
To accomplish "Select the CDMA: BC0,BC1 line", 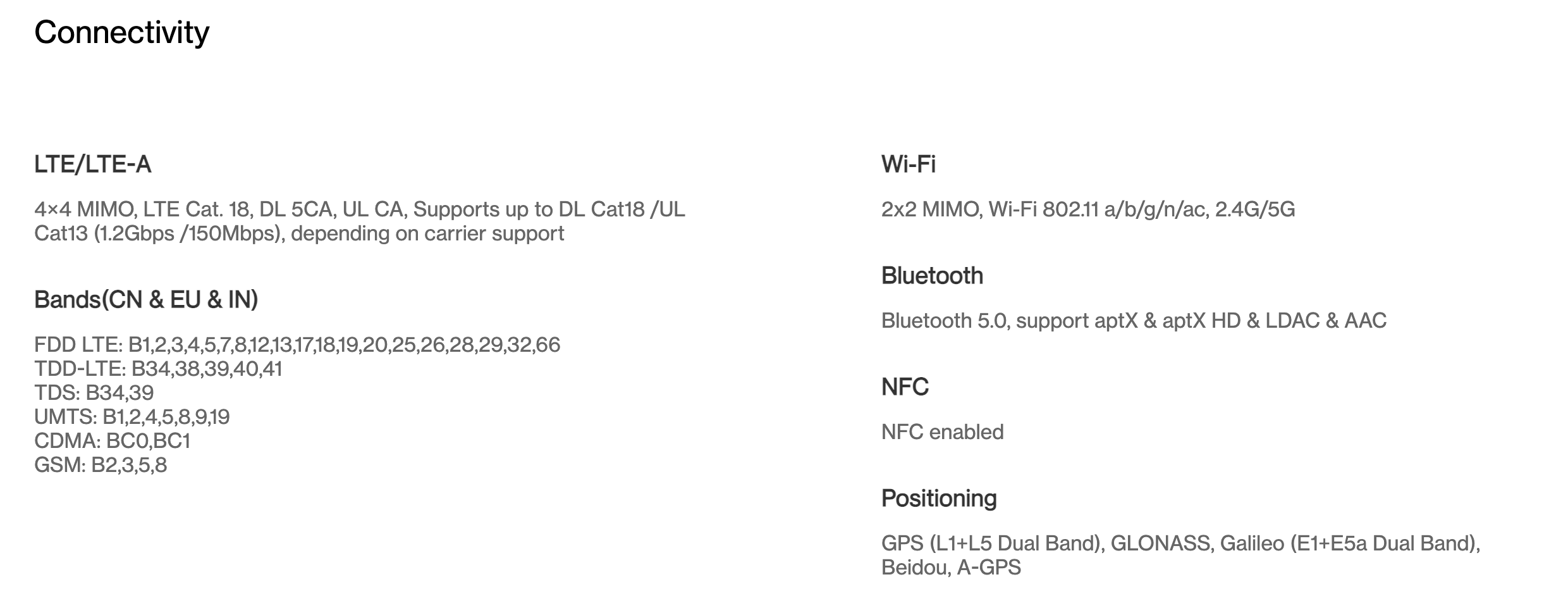I will [112, 441].
